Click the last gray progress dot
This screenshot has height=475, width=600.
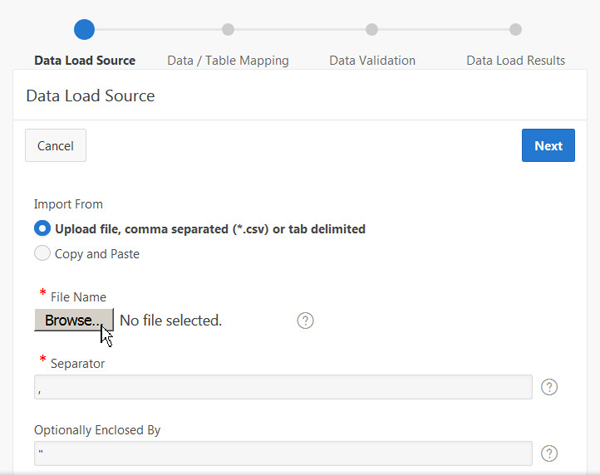point(515,29)
